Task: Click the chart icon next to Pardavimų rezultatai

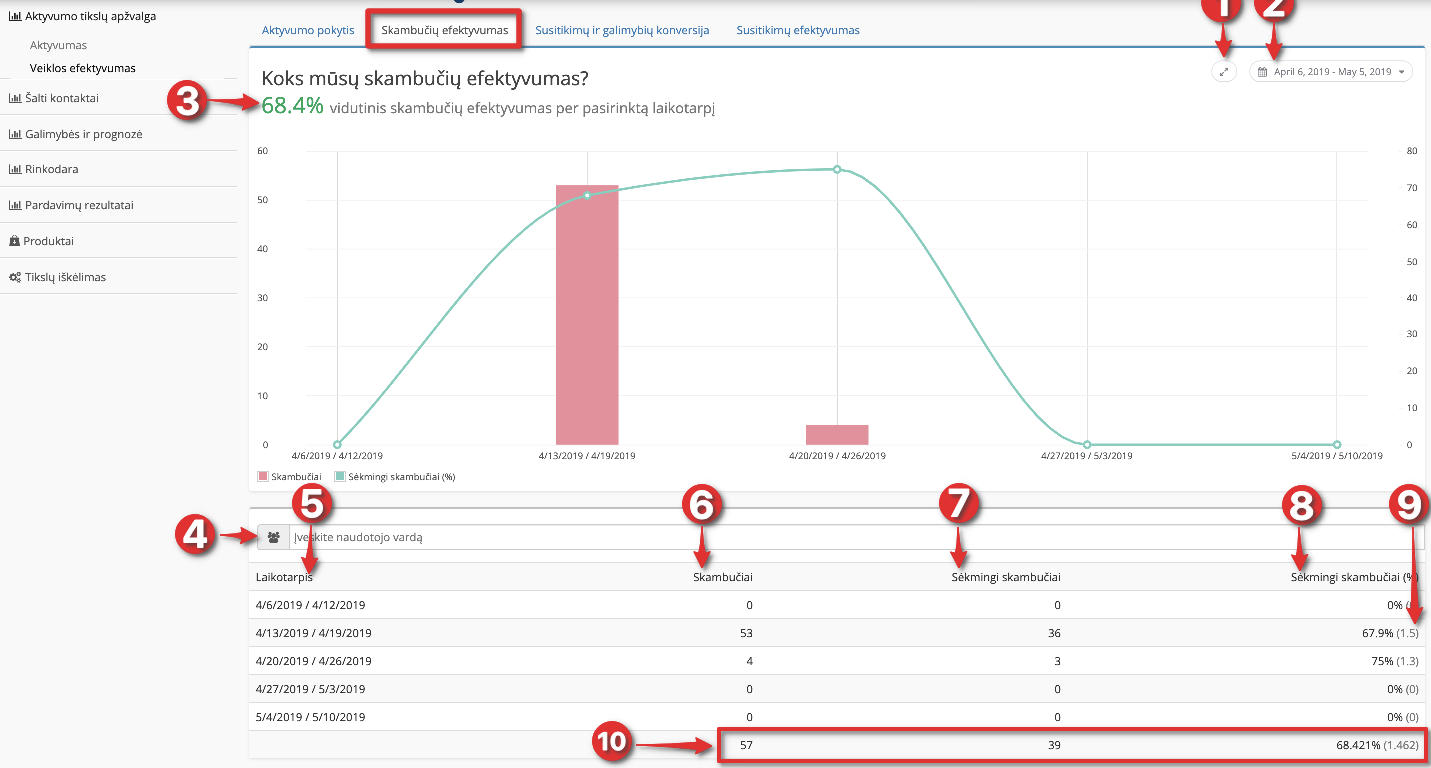Action: pyautogui.click(x=15, y=205)
